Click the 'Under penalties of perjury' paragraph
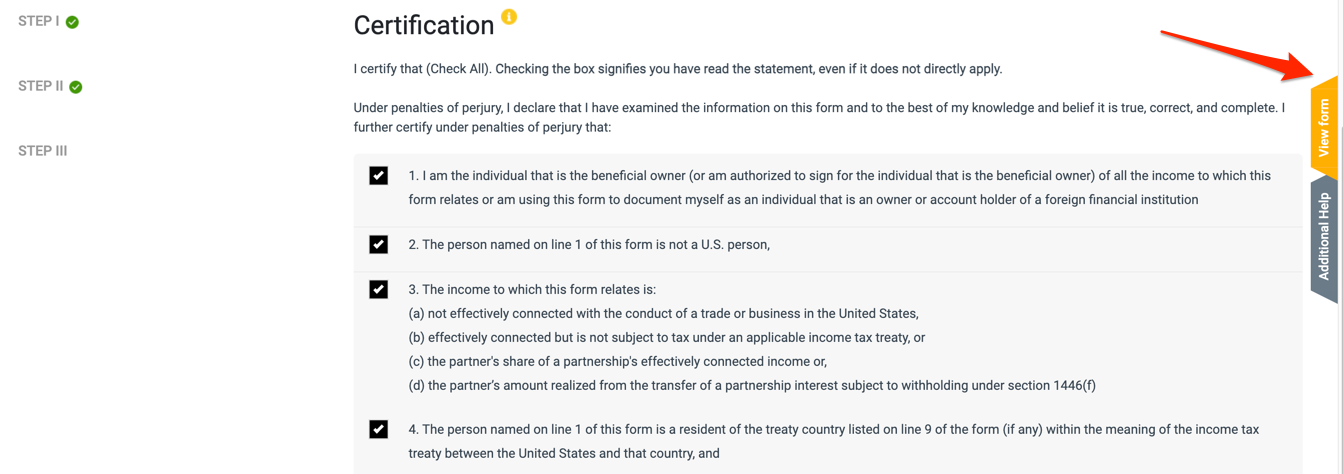Image resolution: width=1343 pixels, height=474 pixels. [818, 117]
